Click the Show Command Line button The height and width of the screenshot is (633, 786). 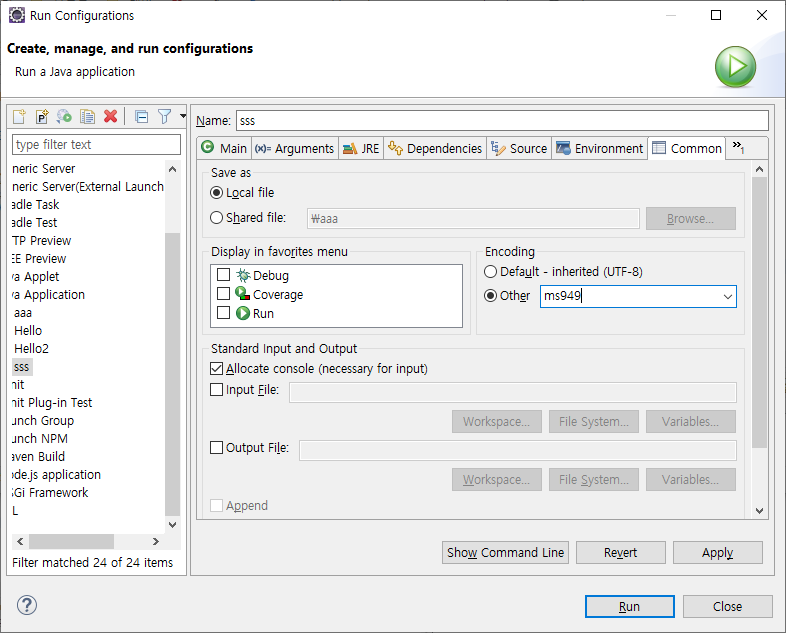(x=505, y=552)
